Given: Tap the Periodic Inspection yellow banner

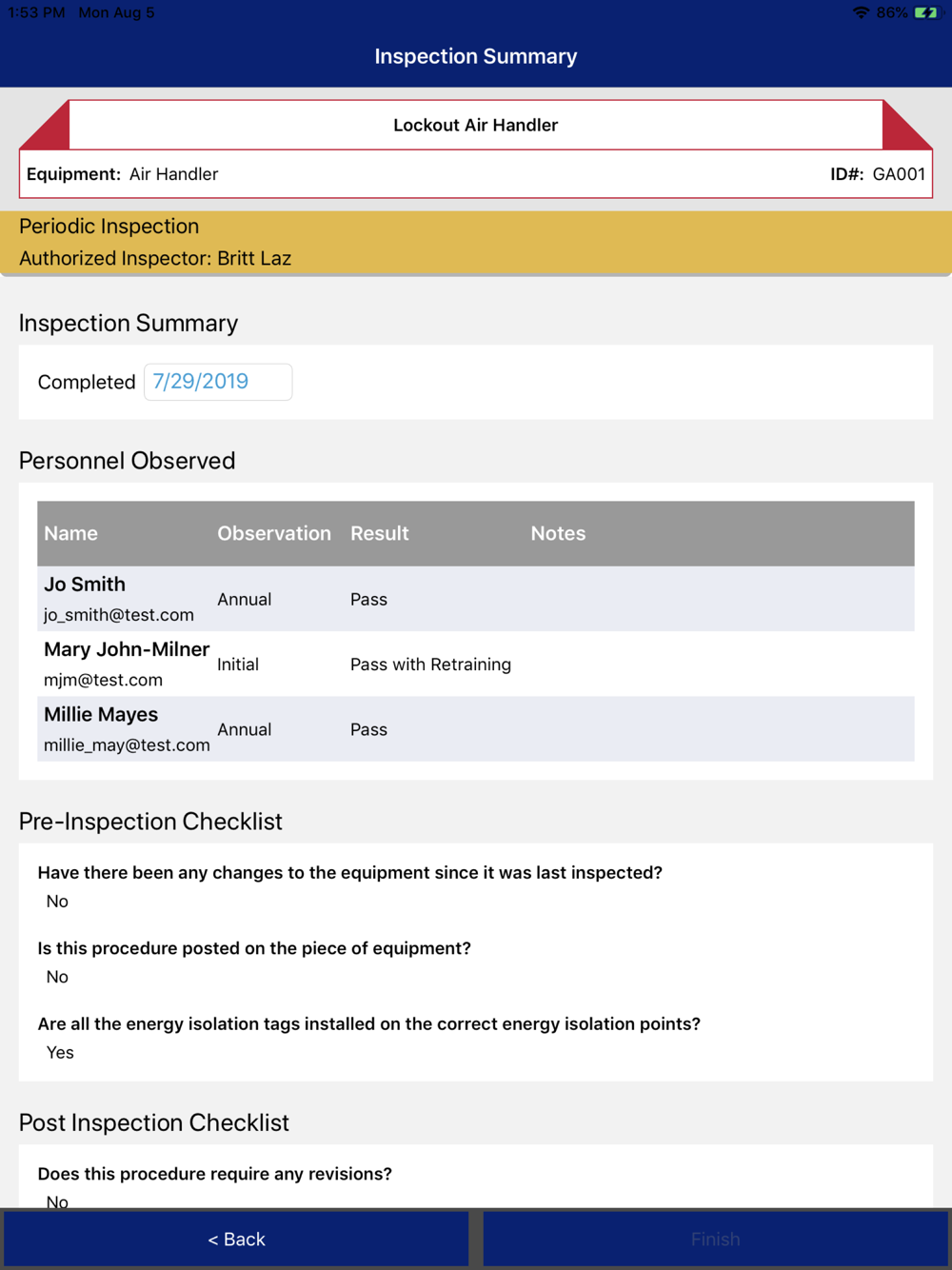Looking at the screenshot, I should (x=476, y=243).
